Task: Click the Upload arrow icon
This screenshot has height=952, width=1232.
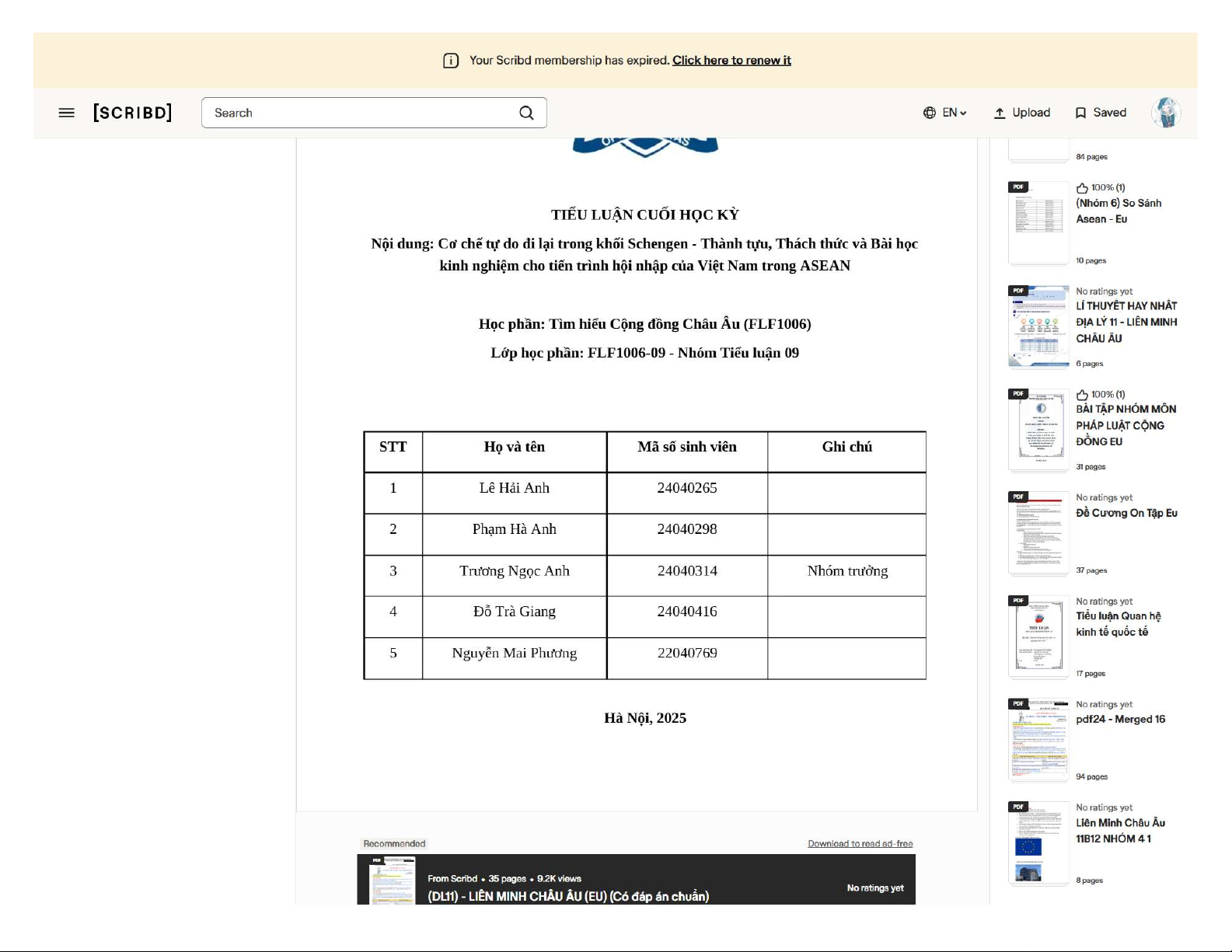Action: pyautogui.click(x=1000, y=113)
